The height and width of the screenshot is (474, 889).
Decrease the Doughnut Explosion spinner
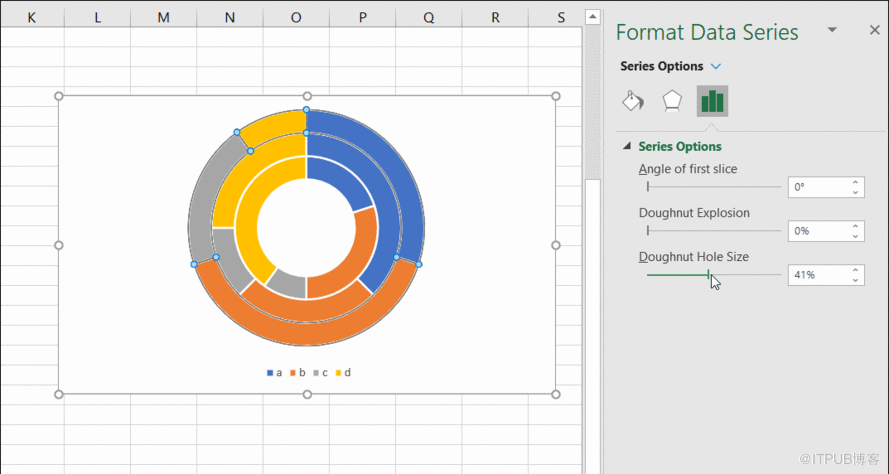856,236
